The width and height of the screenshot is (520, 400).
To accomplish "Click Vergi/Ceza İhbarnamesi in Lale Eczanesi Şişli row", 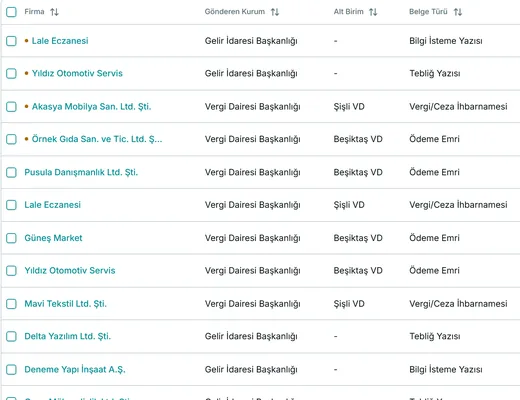I will coord(458,205).
